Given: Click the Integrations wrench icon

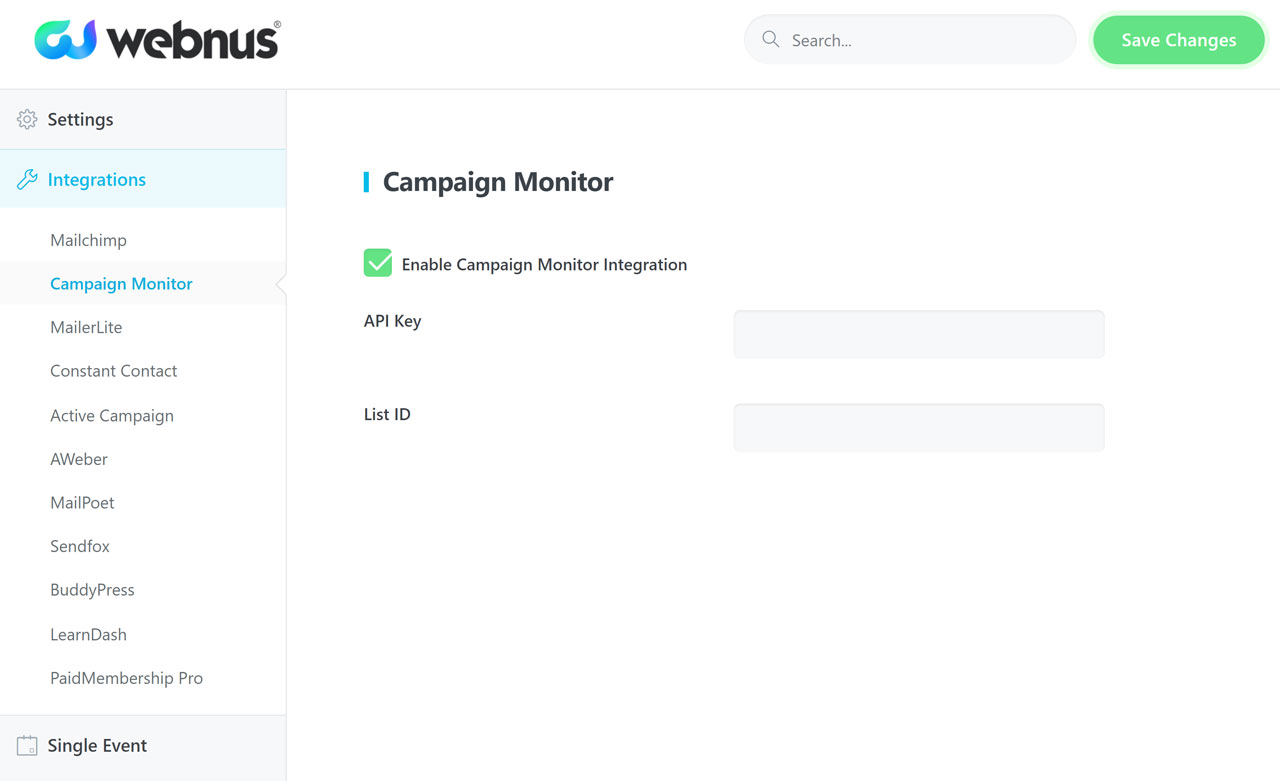Looking at the screenshot, I should [x=27, y=180].
